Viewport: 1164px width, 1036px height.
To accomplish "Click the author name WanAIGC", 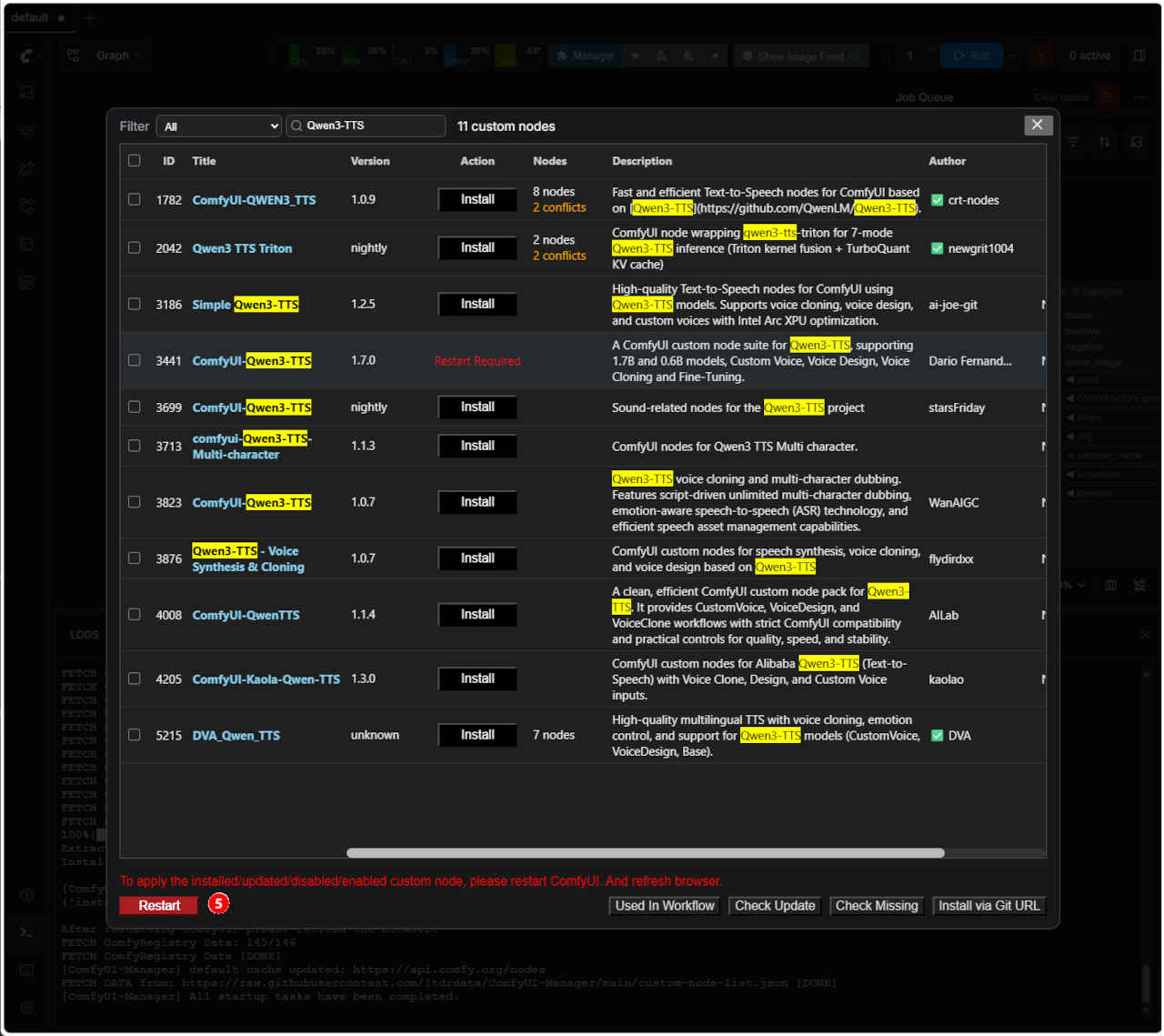I will tap(954, 503).
